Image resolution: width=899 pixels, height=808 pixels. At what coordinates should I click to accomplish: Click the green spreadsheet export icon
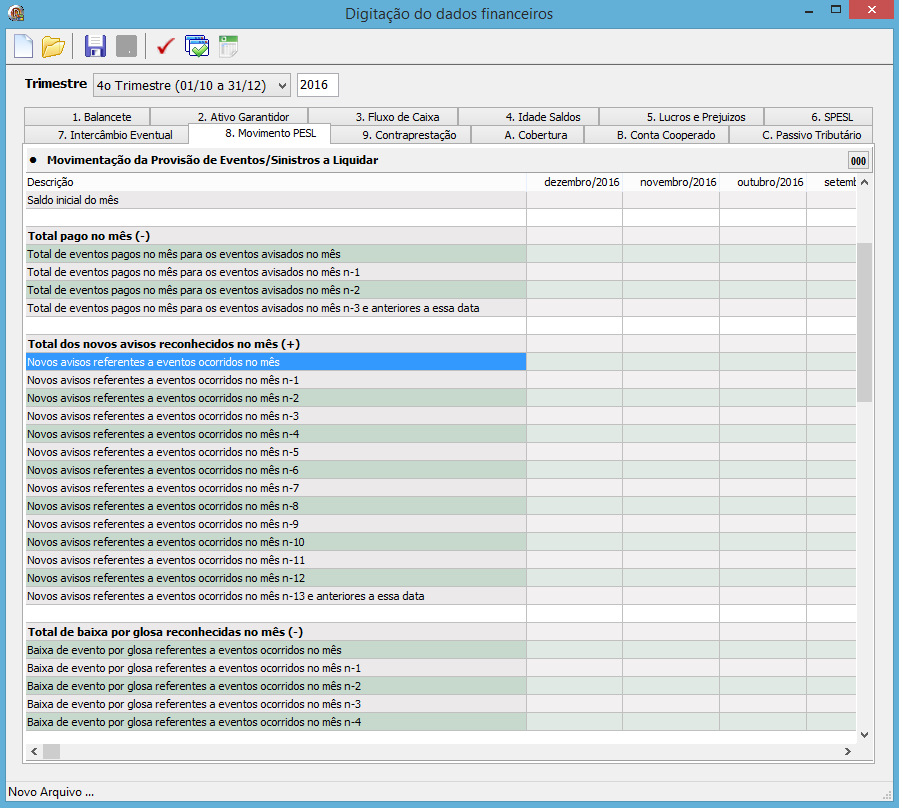pos(228,46)
